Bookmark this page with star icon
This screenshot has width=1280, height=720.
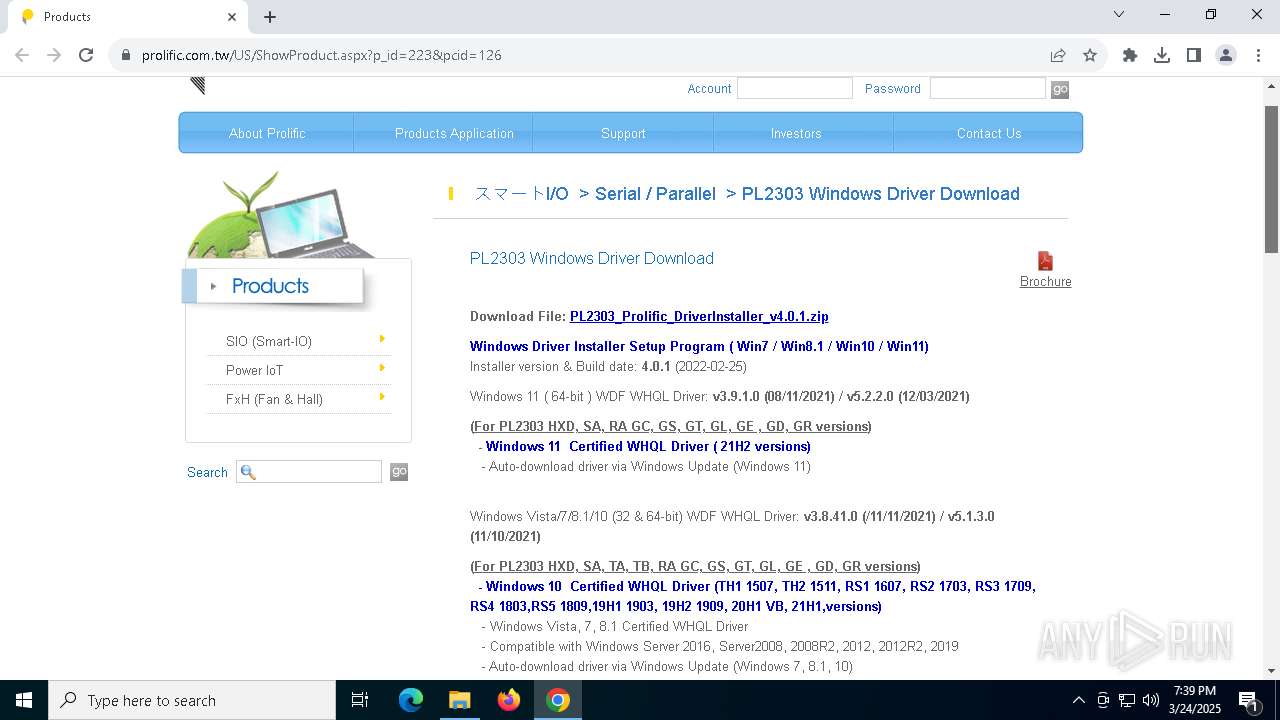point(1090,55)
